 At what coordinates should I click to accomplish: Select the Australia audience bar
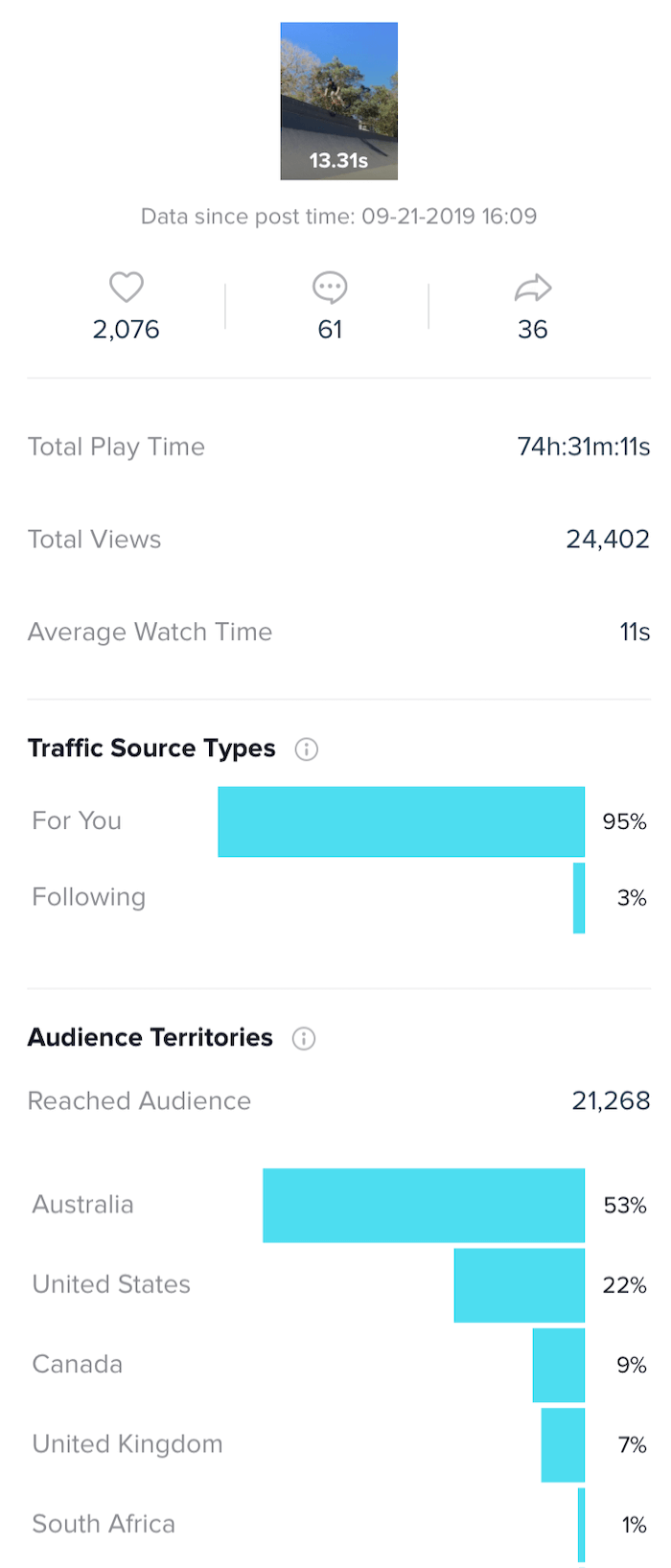pos(424,1205)
